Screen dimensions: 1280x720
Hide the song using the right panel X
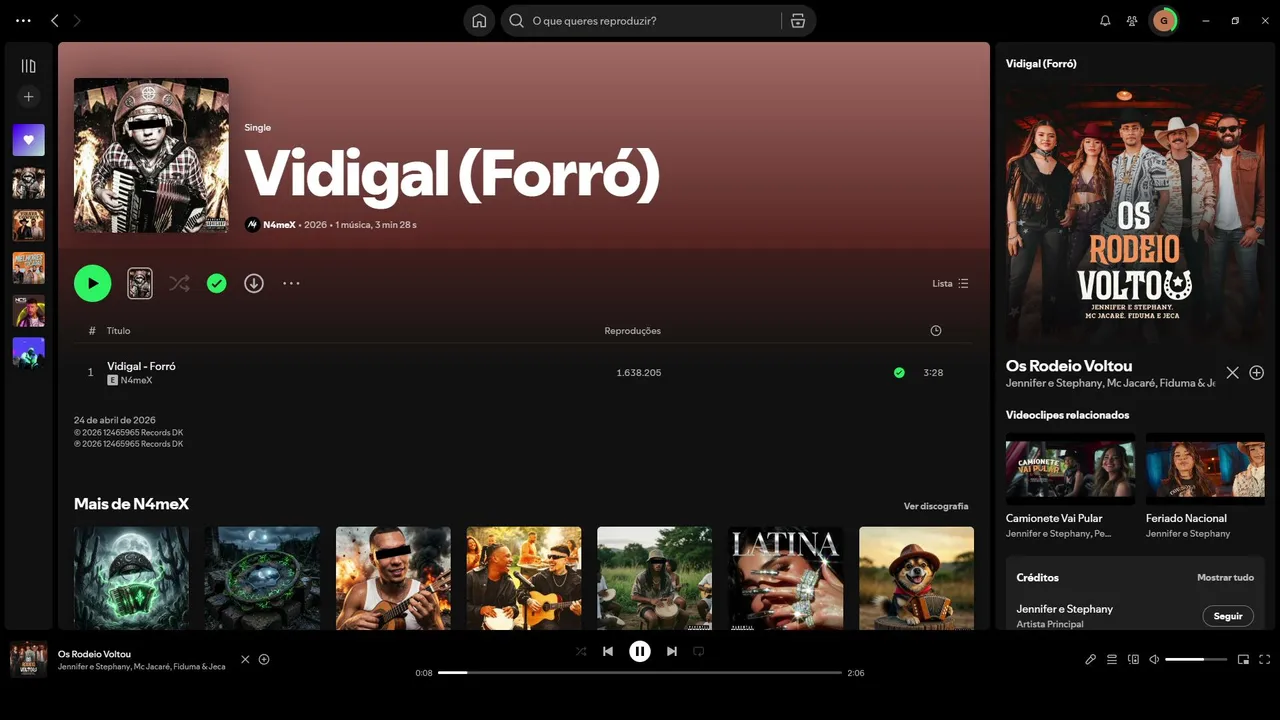[1232, 373]
